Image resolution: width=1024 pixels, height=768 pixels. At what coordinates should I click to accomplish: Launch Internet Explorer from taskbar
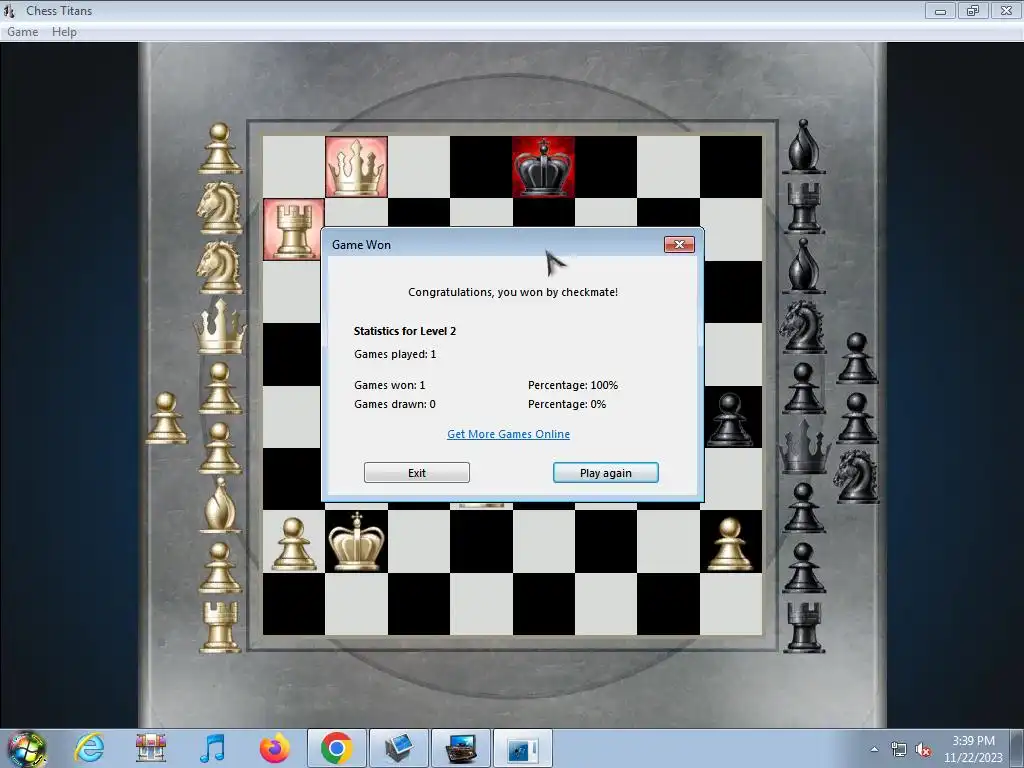[89, 748]
